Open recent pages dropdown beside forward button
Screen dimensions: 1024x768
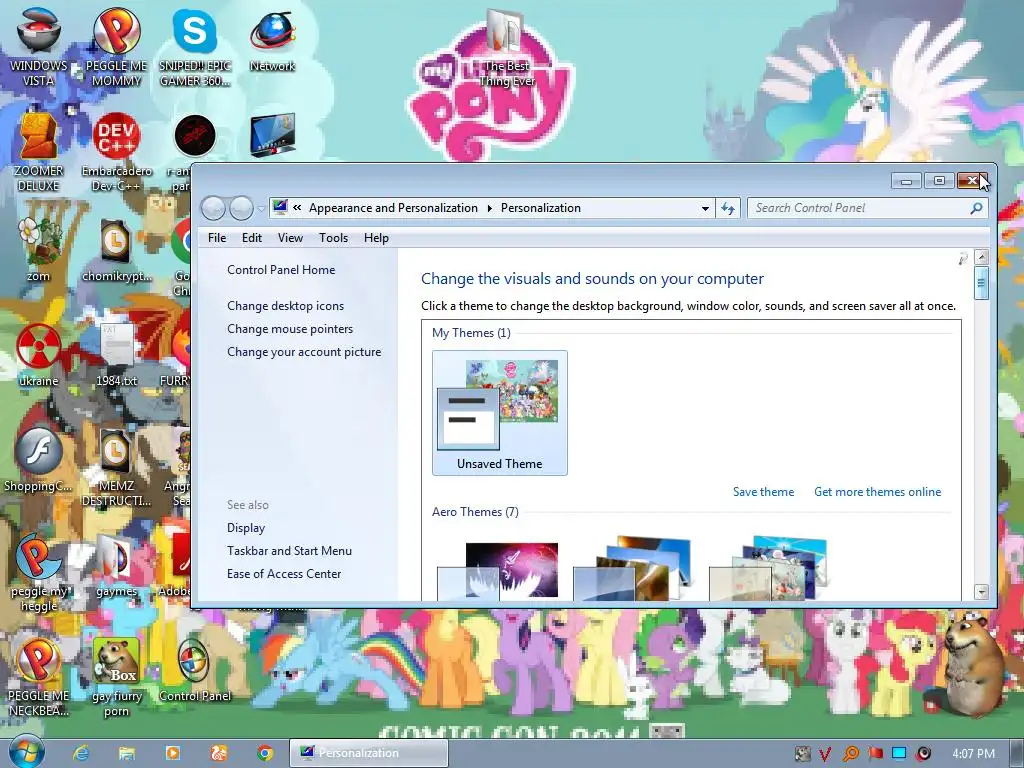(x=261, y=209)
